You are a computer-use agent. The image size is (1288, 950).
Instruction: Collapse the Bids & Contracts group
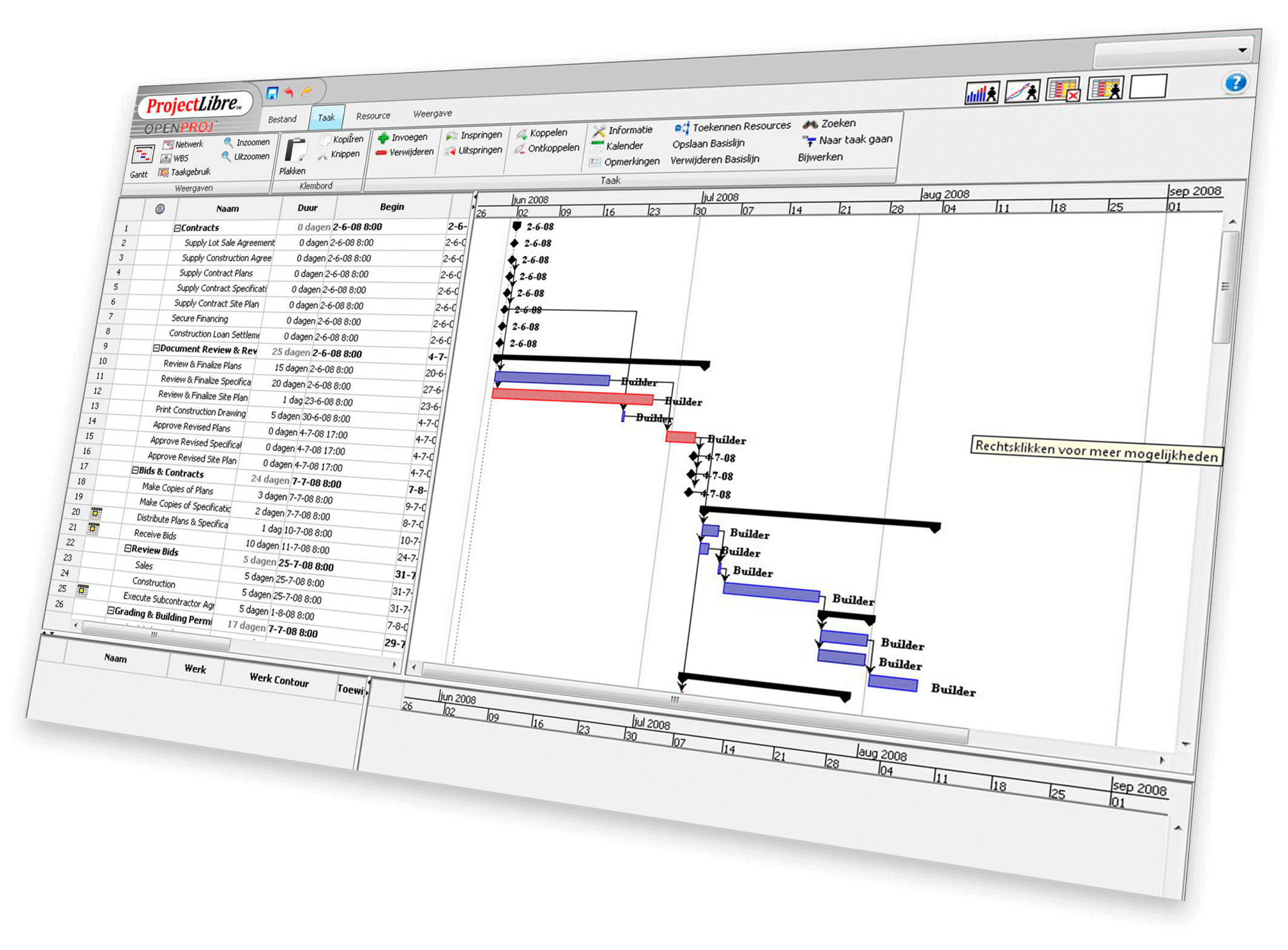(x=136, y=470)
